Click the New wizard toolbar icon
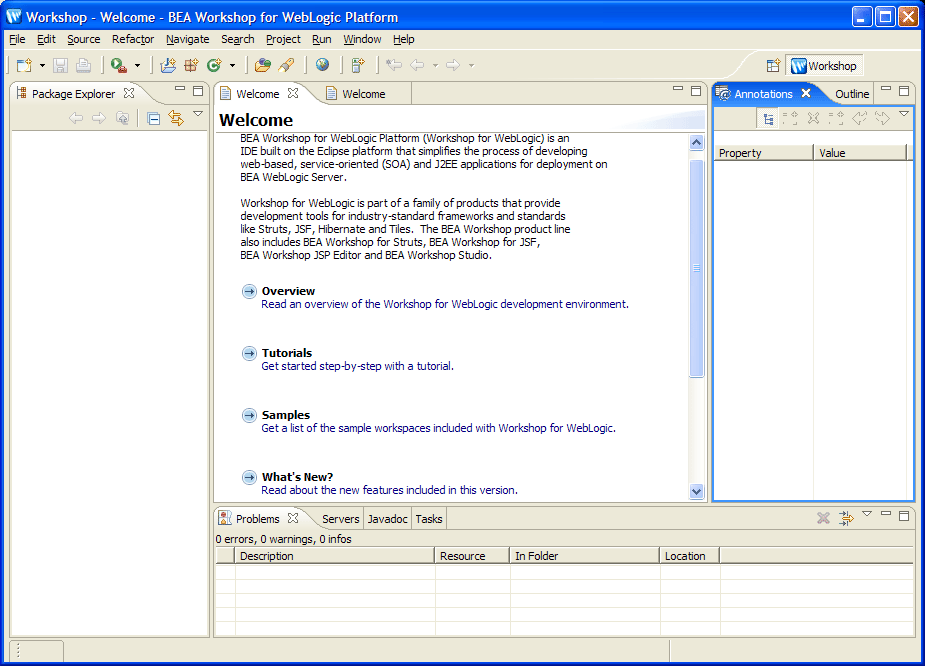The image size is (925, 666). 24,65
